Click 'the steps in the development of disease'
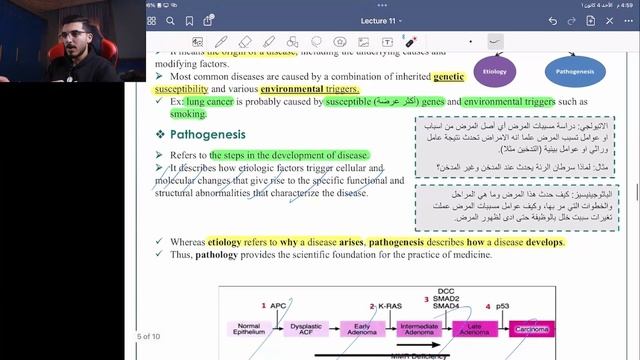 point(289,155)
